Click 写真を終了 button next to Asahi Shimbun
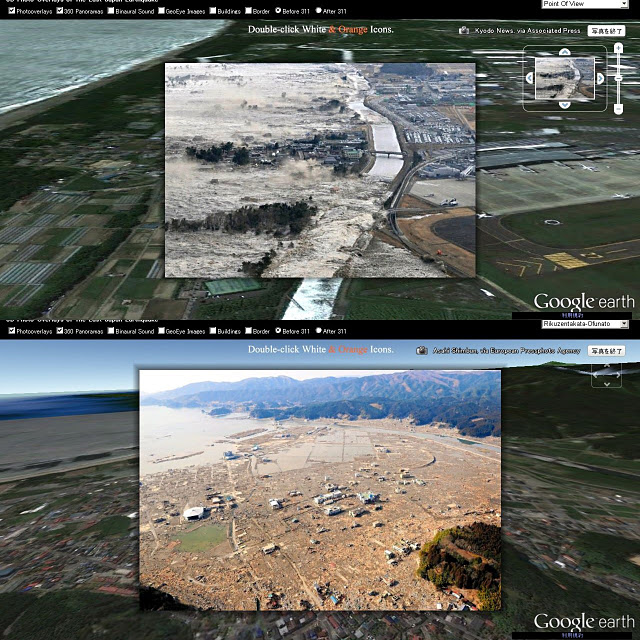The width and height of the screenshot is (640, 640). (x=607, y=351)
